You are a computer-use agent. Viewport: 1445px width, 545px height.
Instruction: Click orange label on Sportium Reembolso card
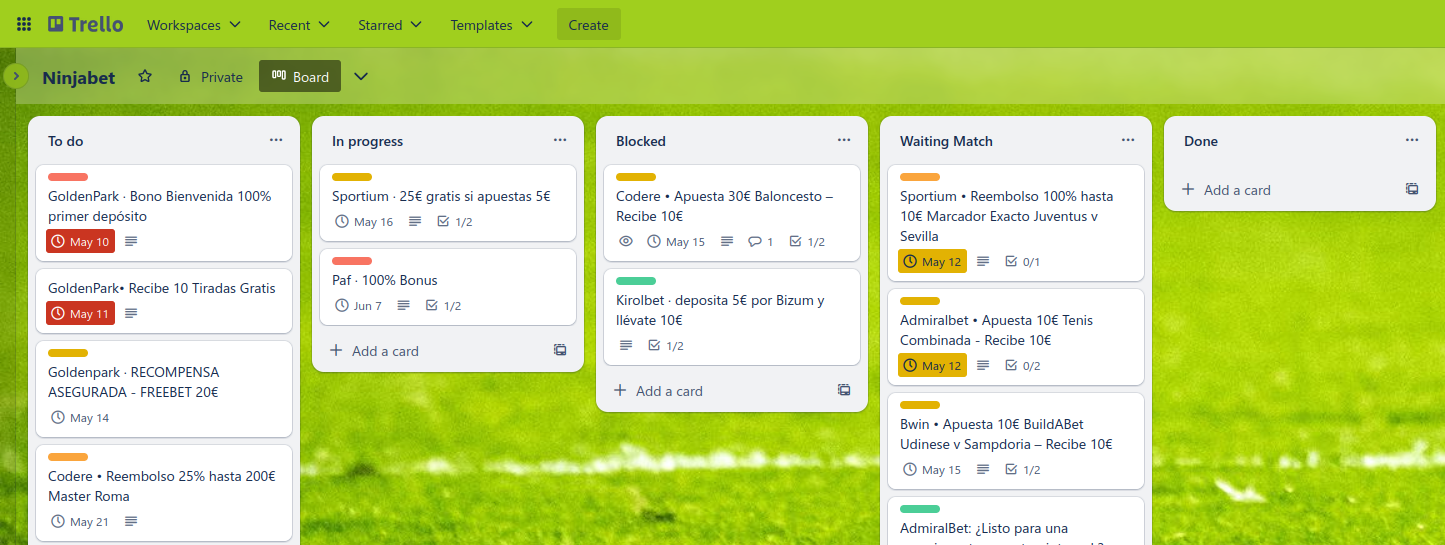[x=920, y=177]
